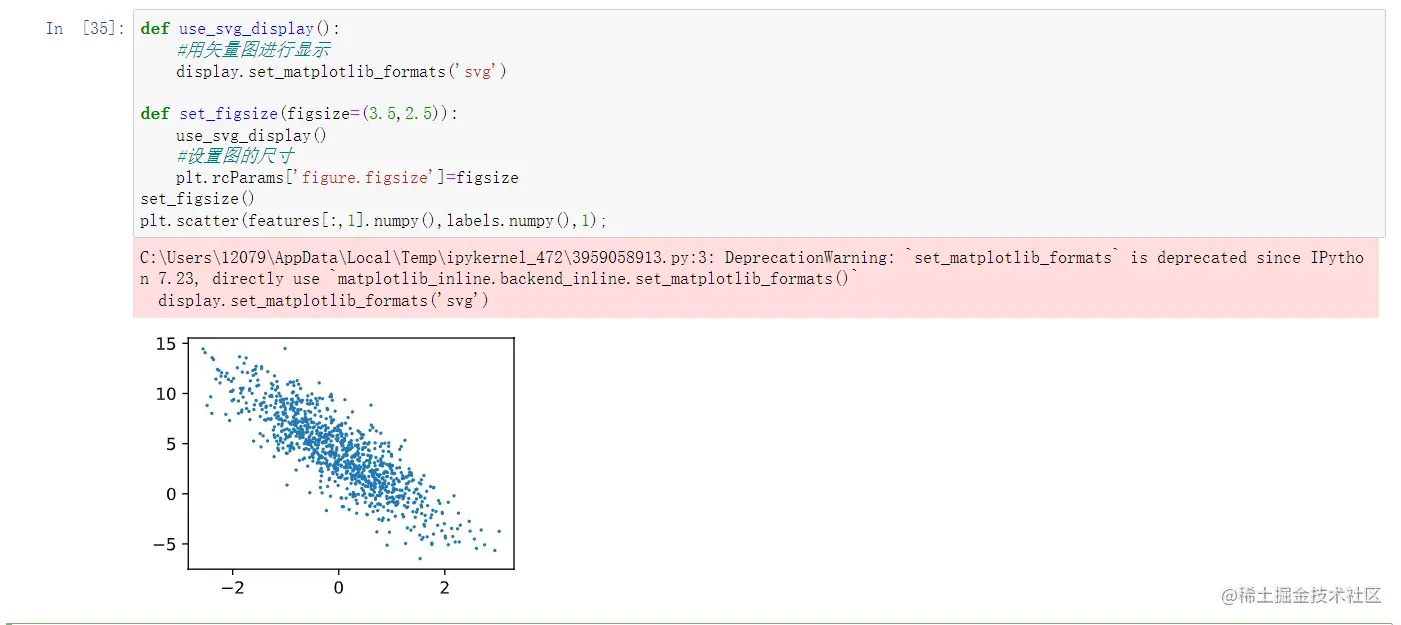Click the comment 设置图的尺寸

(235, 156)
